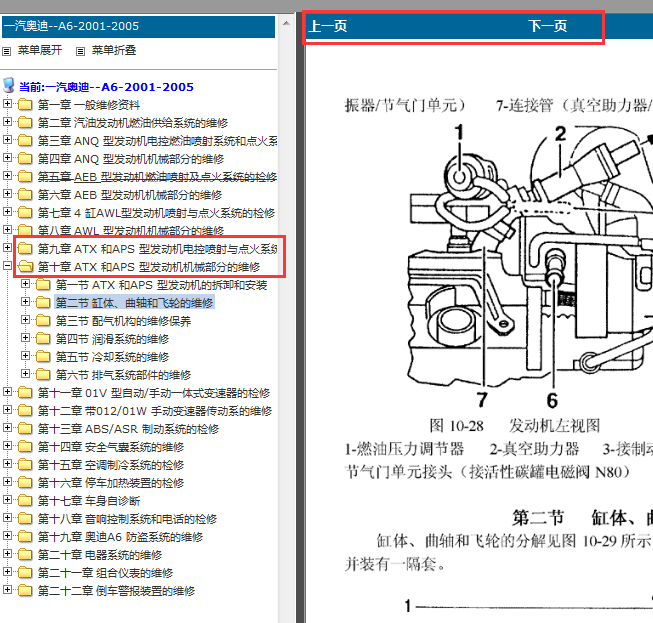Click the 一汽奥迪--A6-2001-2005 title bar
Image resolution: width=653 pixels, height=623 pixels.
click(x=138, y=27)
